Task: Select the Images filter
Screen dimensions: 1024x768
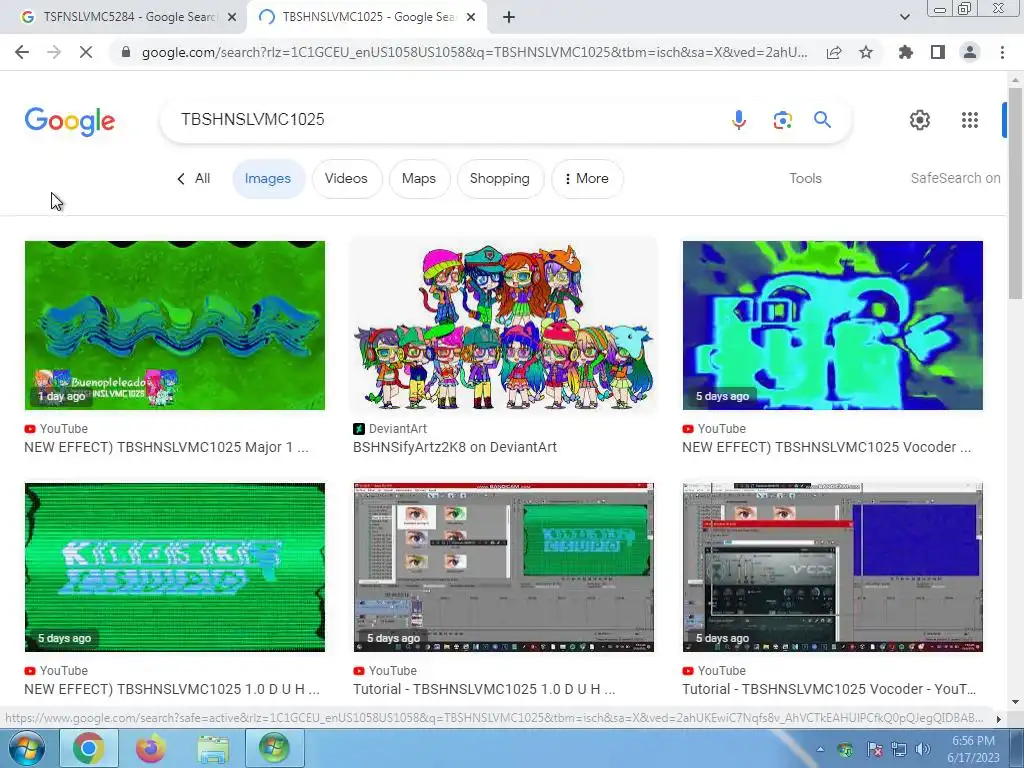Action: pos(268,178)
